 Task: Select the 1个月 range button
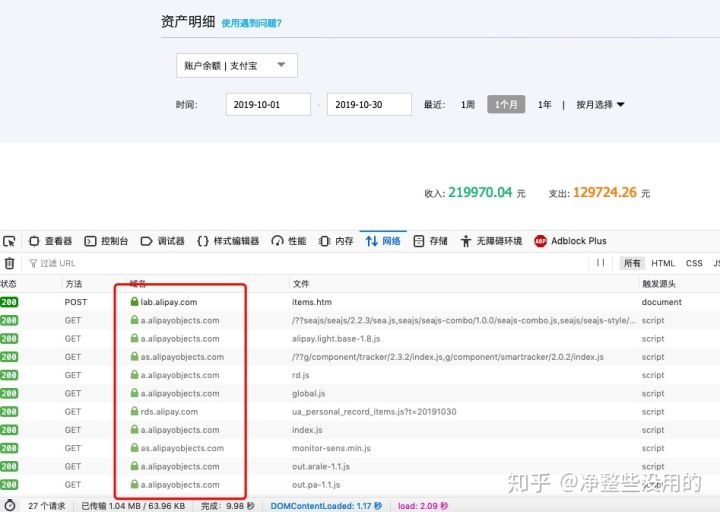[x=506, y=105]
